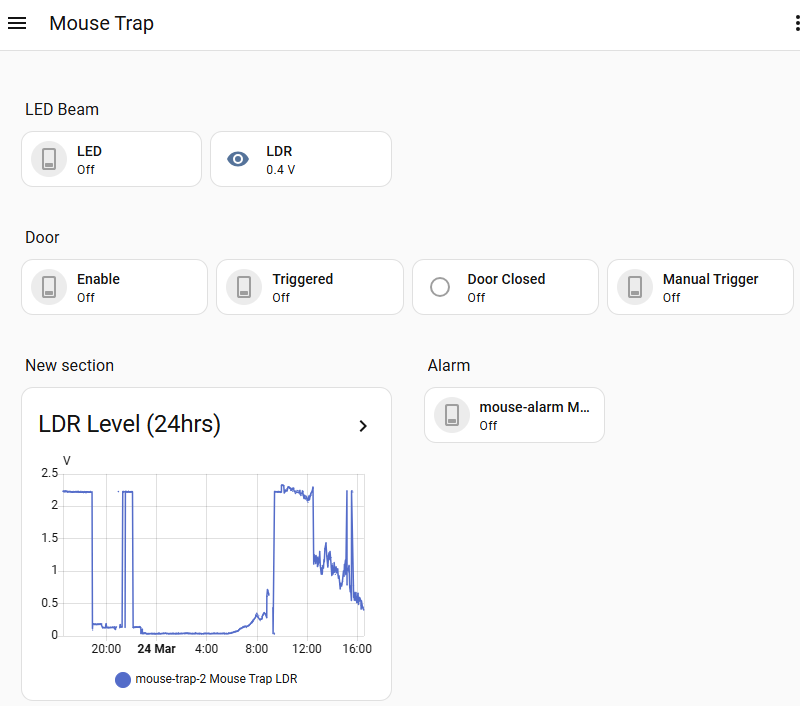Image resolution: width=800 pixels, height=706 pixels.
Task: Click the mouse-alarm switch icon
Action: coord(452,415)
